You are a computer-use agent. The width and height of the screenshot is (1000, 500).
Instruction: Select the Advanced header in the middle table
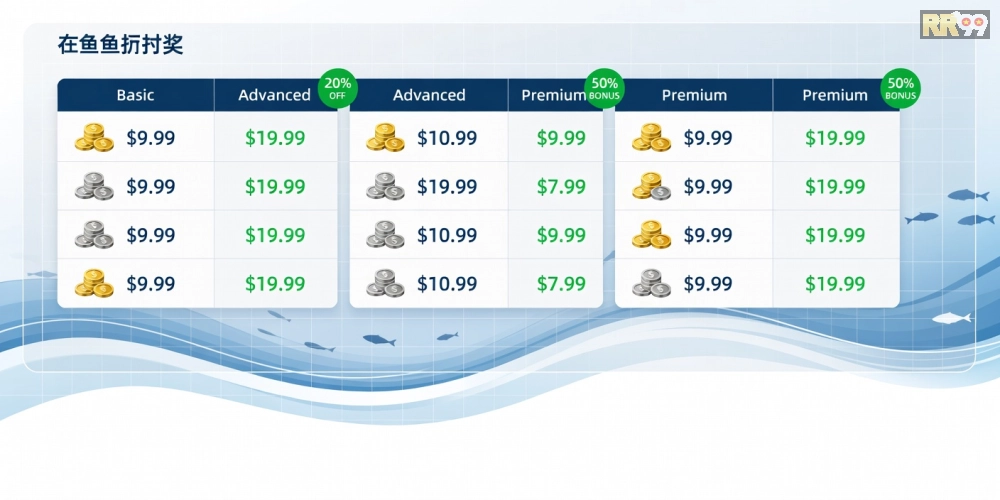[x=429, y=95]
